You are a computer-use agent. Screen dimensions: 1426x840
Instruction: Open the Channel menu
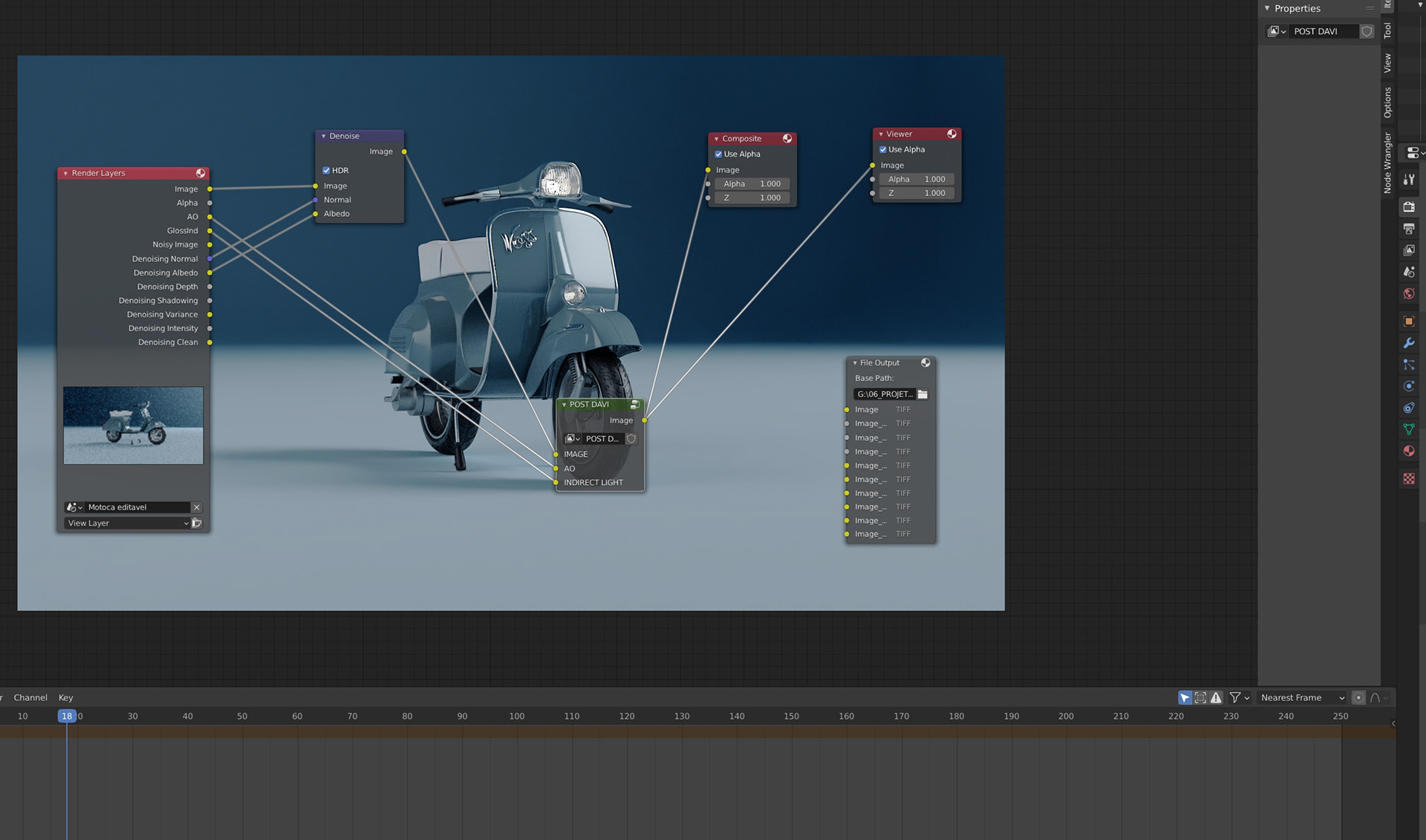[x=30, y=697]
